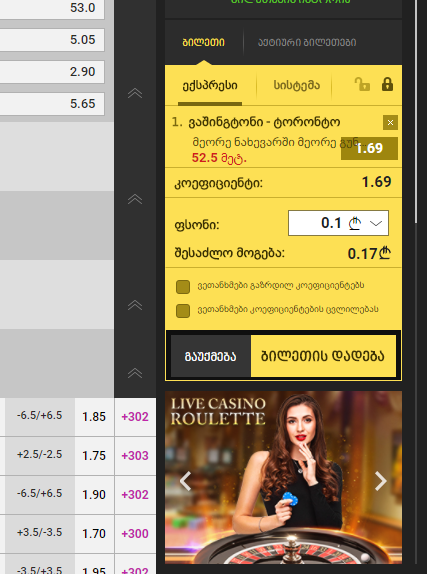Expand the +303 extra markets

135,456
